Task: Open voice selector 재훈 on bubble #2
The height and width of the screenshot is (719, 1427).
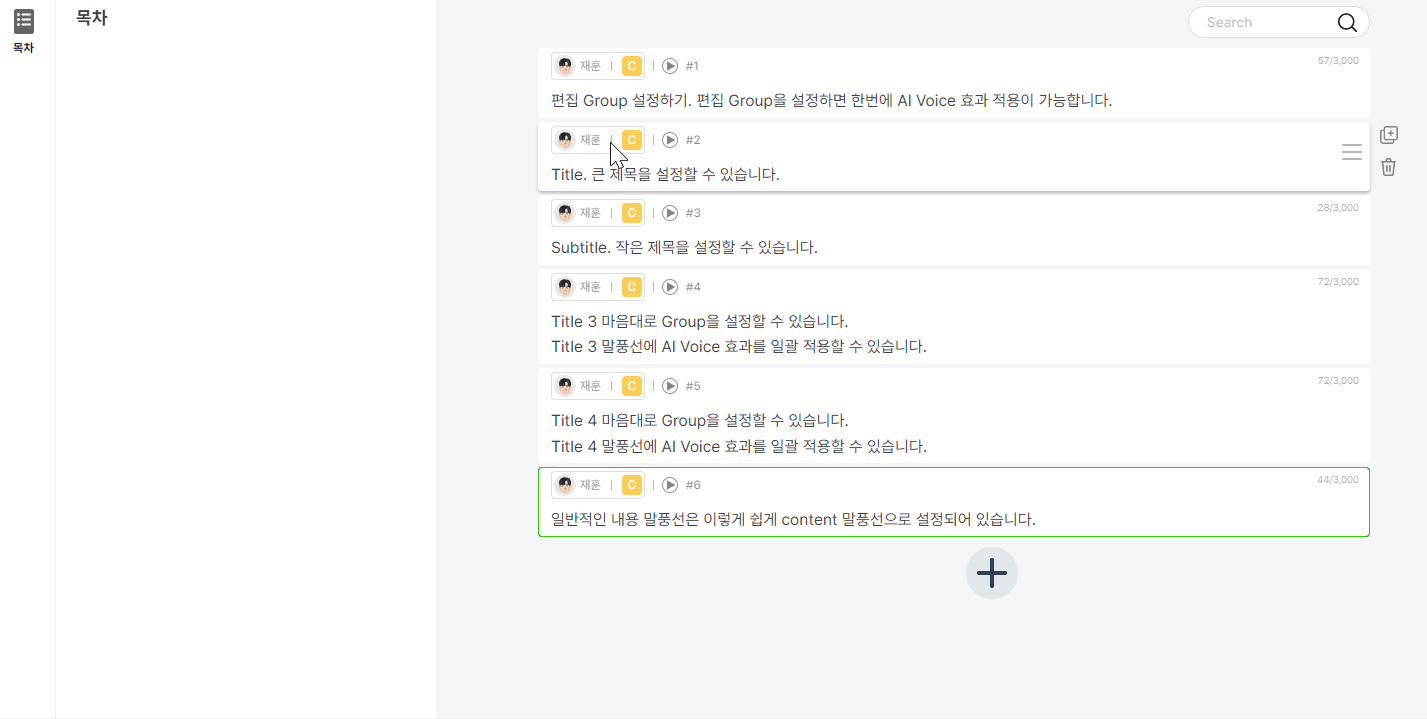Action: 580,140
